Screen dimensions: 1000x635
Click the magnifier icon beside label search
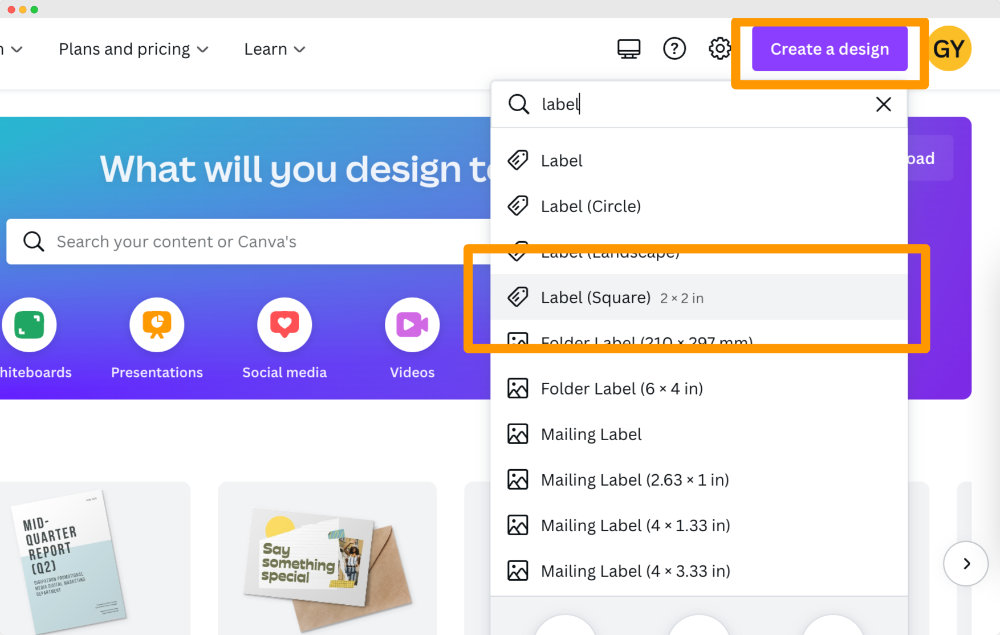pos(518,104)
